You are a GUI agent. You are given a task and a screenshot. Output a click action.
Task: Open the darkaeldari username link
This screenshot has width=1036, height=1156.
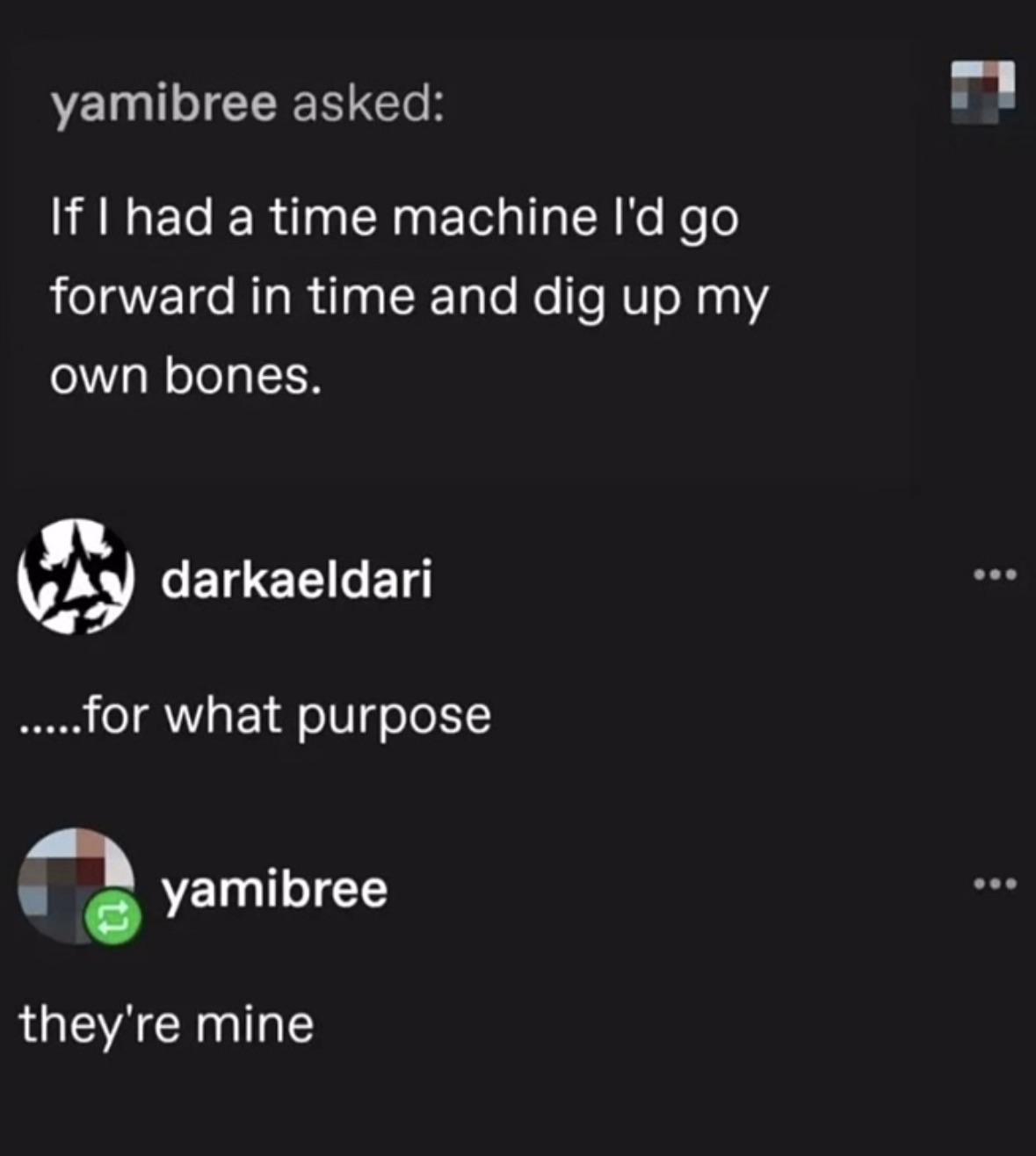click(x=296, y=579)
